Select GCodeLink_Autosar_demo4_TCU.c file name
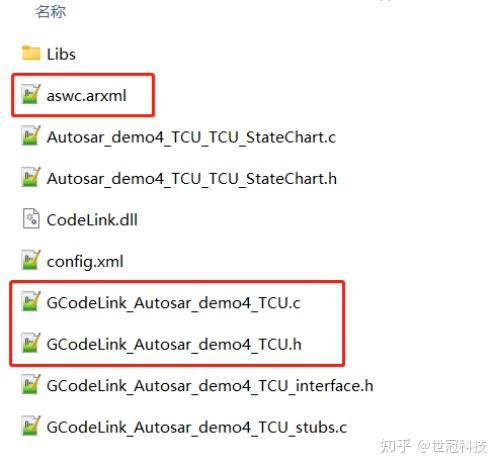 [174, 303]
